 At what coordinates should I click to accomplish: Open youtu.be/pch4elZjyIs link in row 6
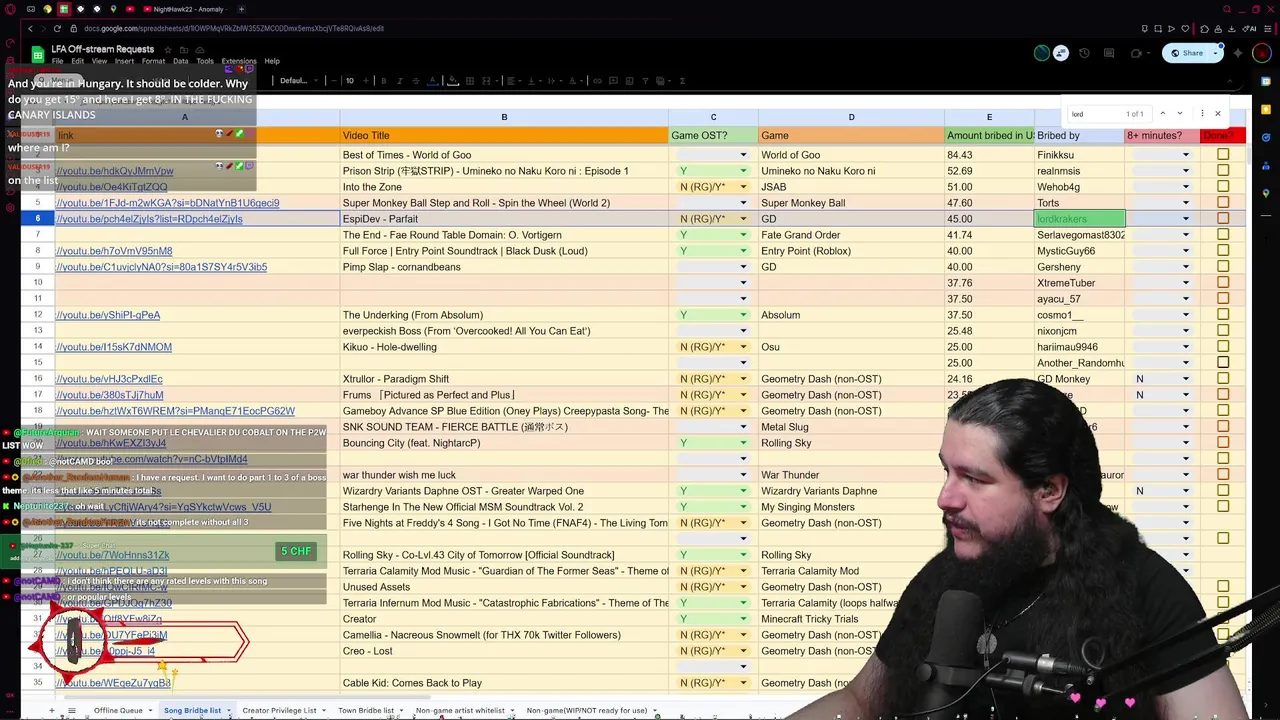tap(149, 219)
